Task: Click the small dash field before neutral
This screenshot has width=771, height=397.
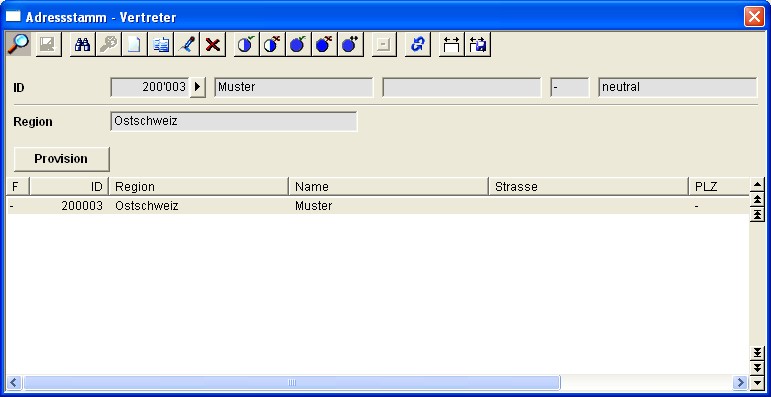Action: [x=570, y=88]
